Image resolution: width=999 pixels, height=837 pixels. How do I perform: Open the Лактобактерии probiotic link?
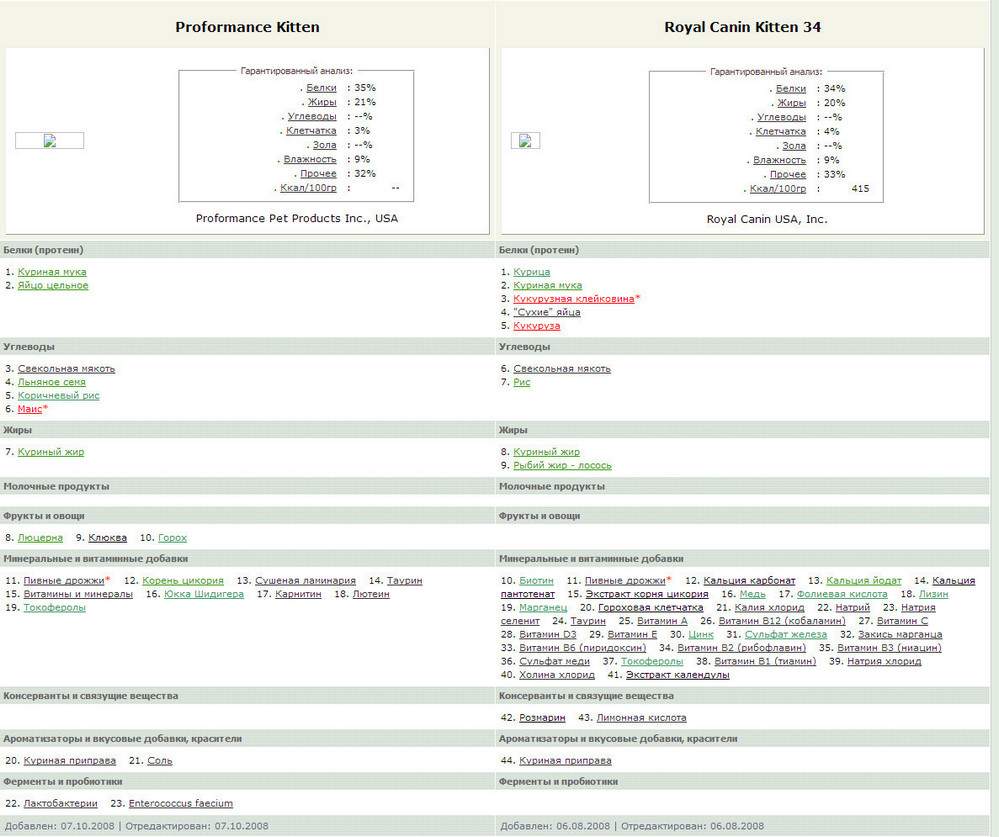tap(61, 804)
